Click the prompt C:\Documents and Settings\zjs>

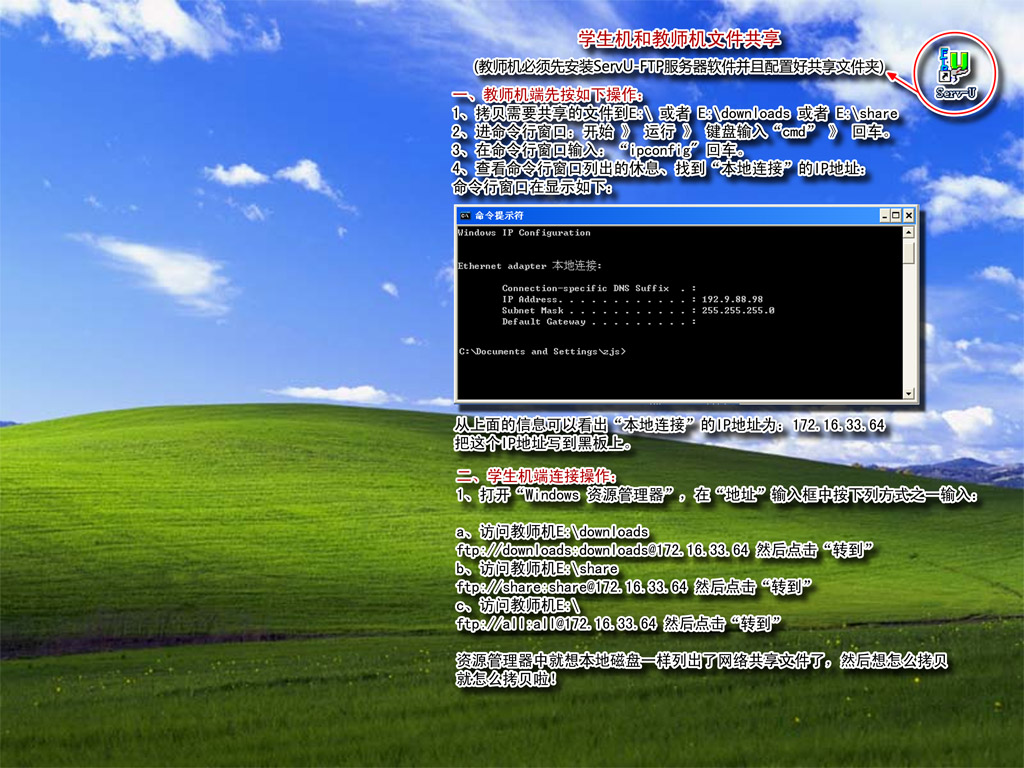pyautogui.click(x=542, y=351)
